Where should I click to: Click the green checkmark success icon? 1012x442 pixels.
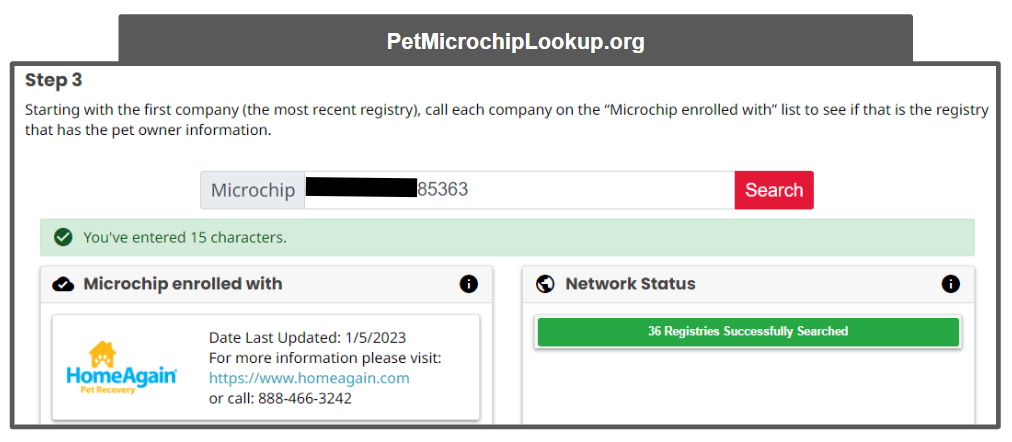pyautogui.click(x=63, y=238)
